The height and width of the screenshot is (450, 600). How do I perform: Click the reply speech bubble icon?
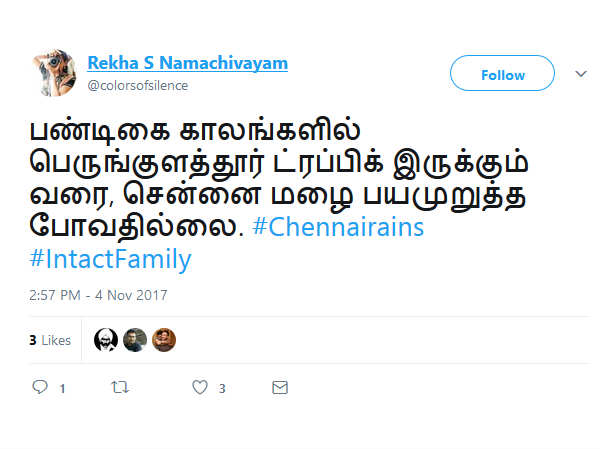pos(40,387)
